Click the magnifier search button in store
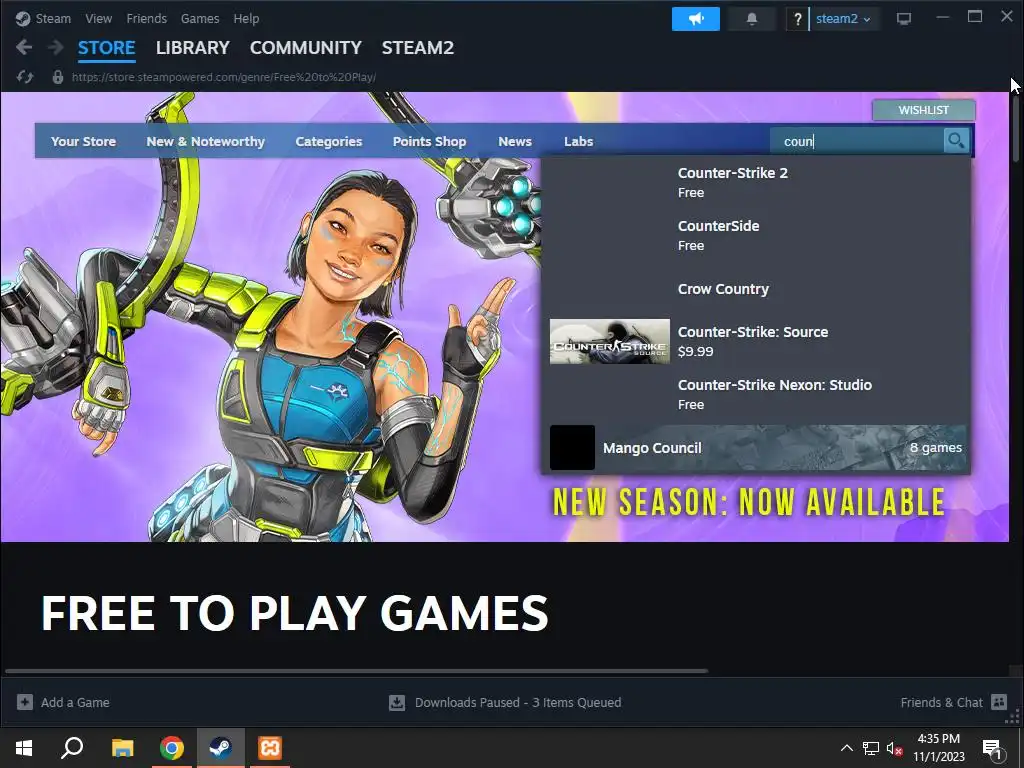1024x768 pixels. 956,140
